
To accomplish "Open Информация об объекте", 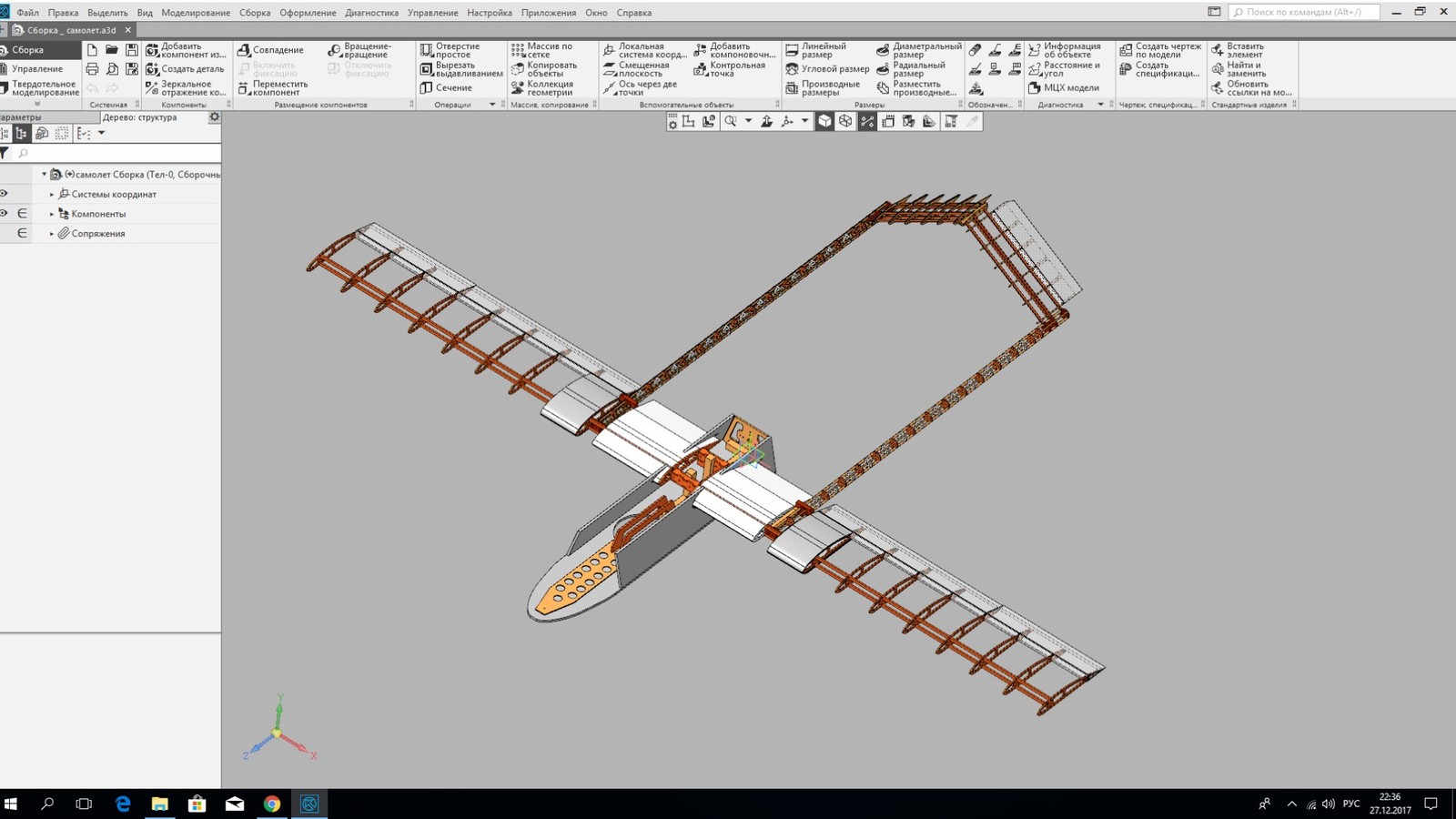I will pyautogui.click(x=1065, y=50).
